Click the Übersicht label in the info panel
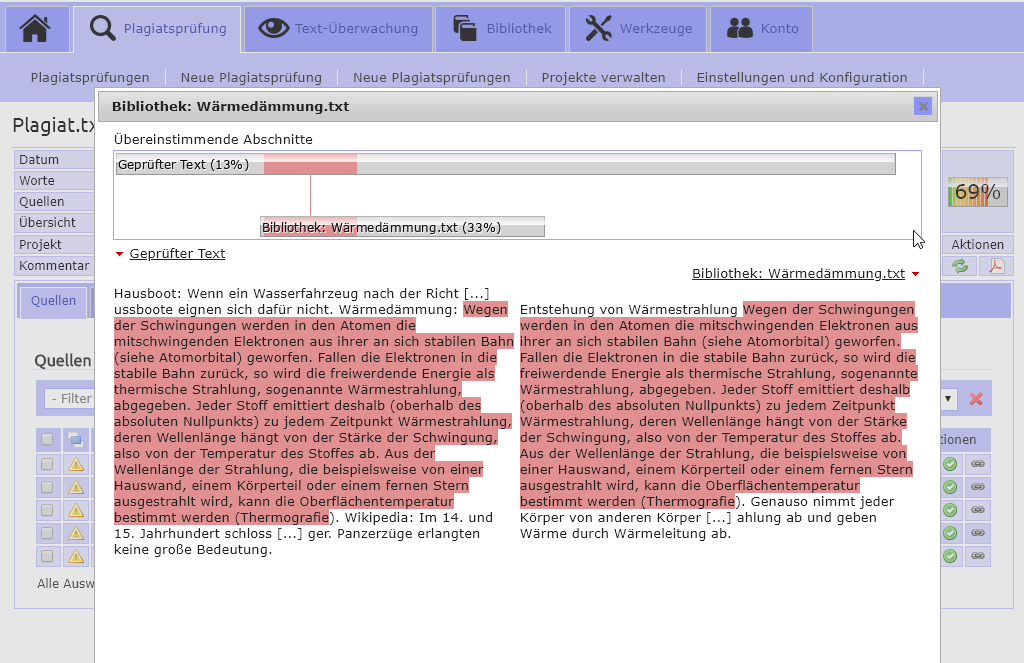This screenshot has width=1024, height=663. (x=47, y=223)
